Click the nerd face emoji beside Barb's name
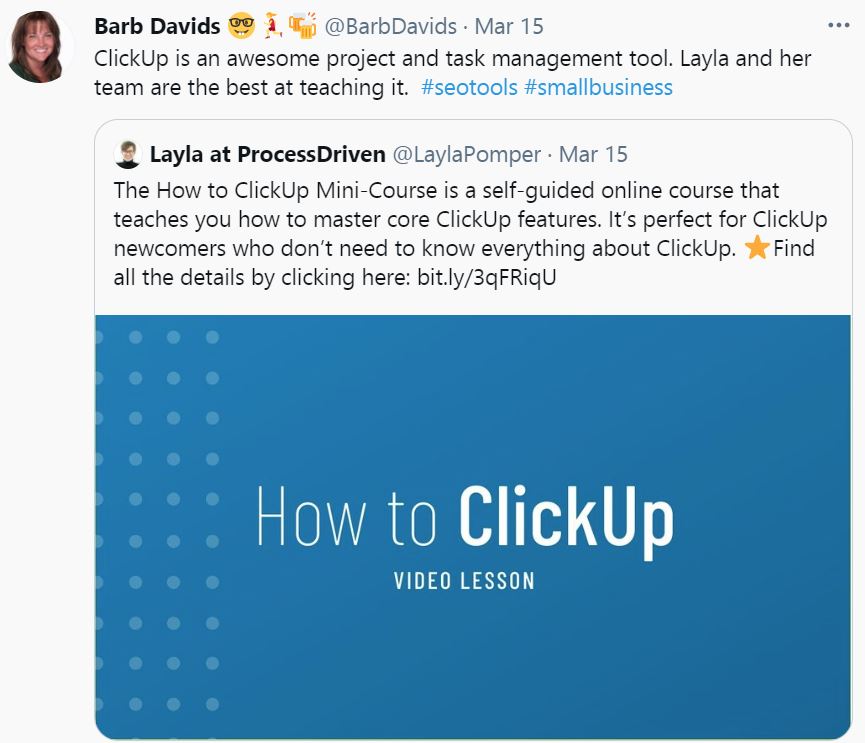 tap(242, 26)
